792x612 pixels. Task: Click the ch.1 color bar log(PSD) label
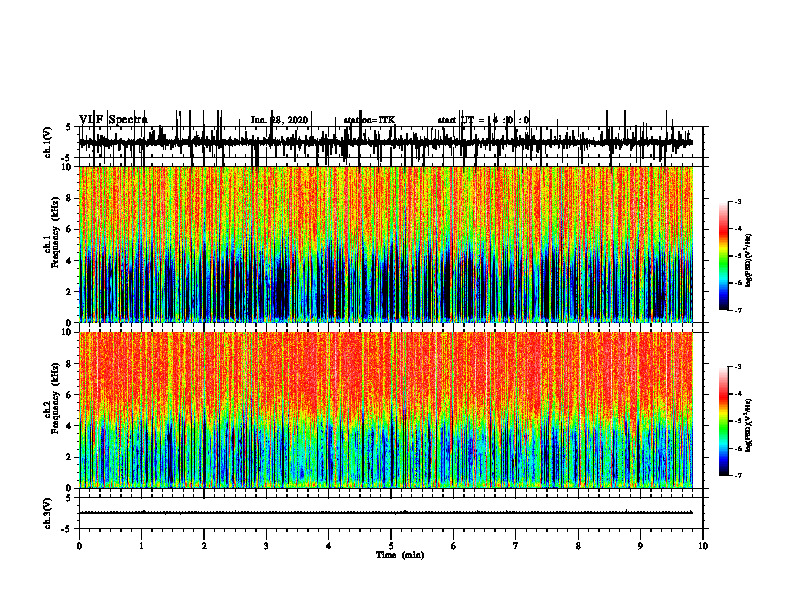tap(749, 260)
